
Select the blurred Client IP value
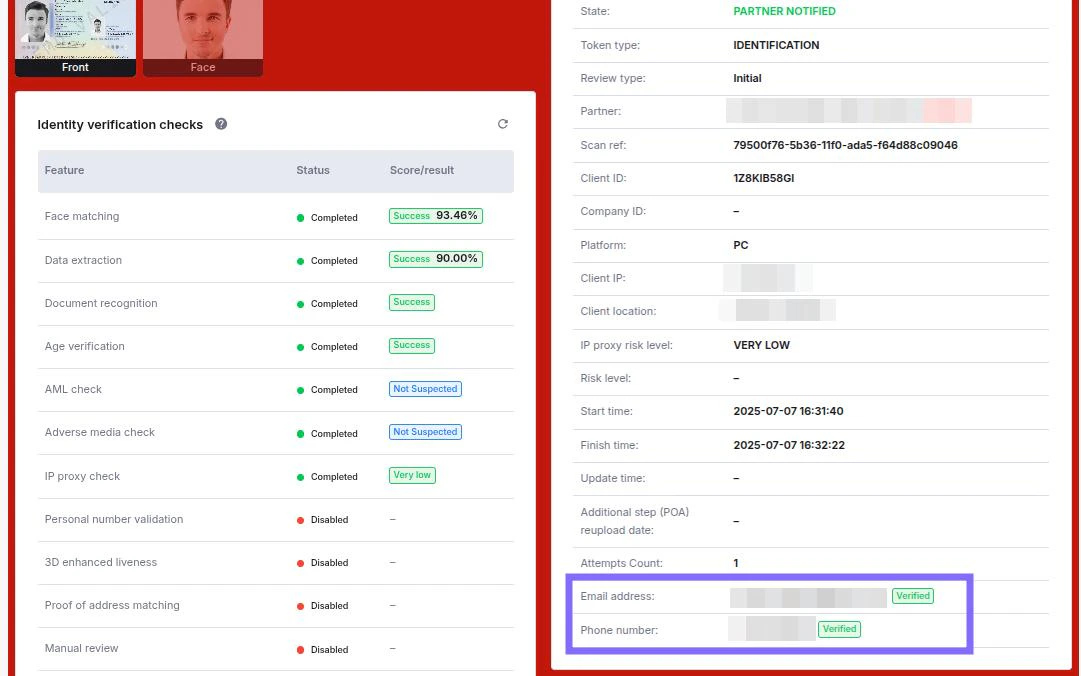767,278
